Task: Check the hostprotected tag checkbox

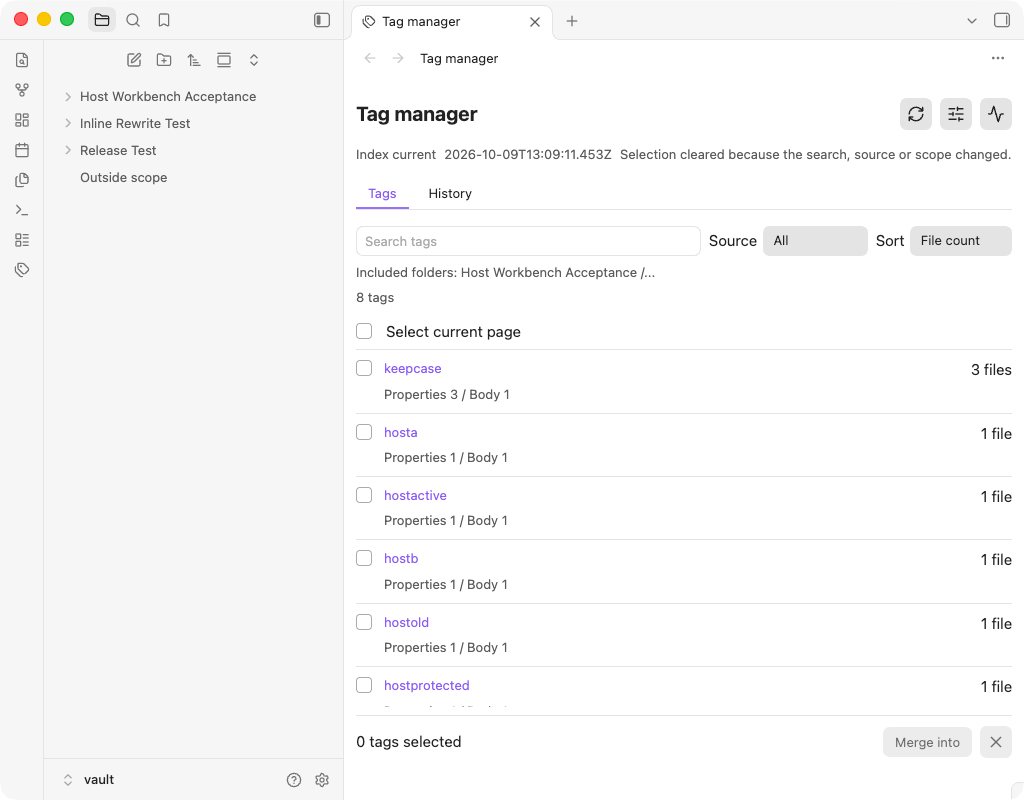Action: click(364, 685)
